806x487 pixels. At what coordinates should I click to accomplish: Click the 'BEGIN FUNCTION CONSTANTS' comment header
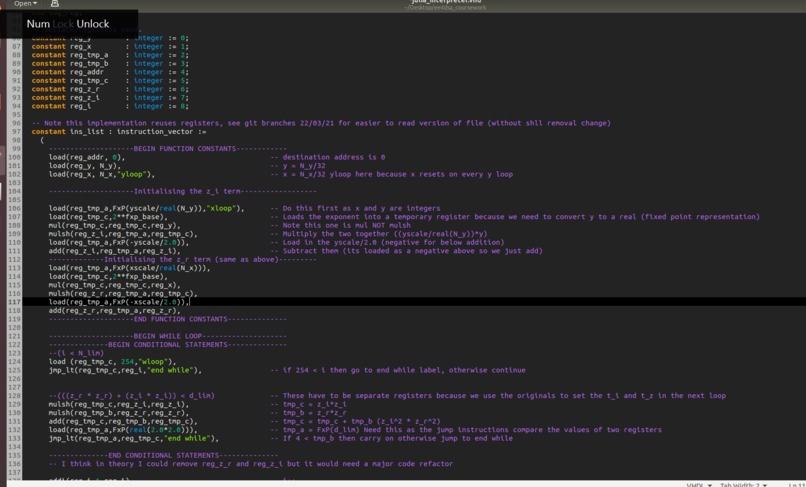[x=168, y=149]
